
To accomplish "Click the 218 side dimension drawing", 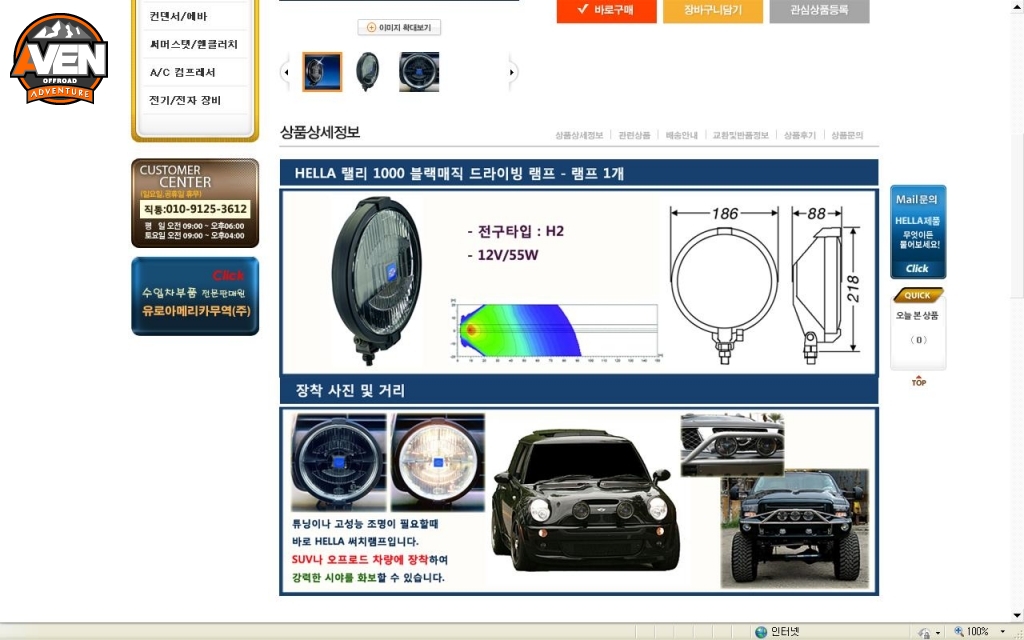I will click(826, 285).
